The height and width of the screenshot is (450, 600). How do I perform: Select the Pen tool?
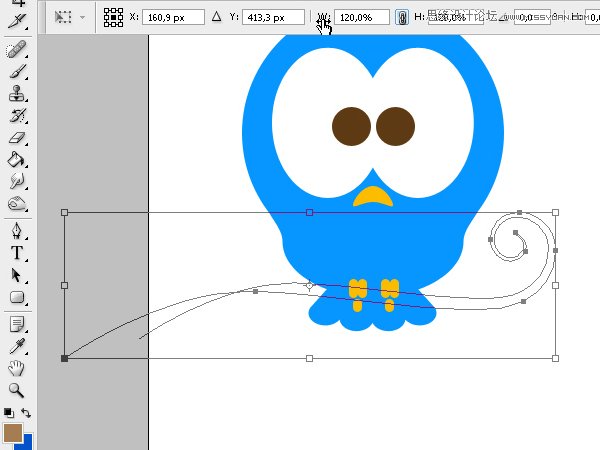coord(16,230)
